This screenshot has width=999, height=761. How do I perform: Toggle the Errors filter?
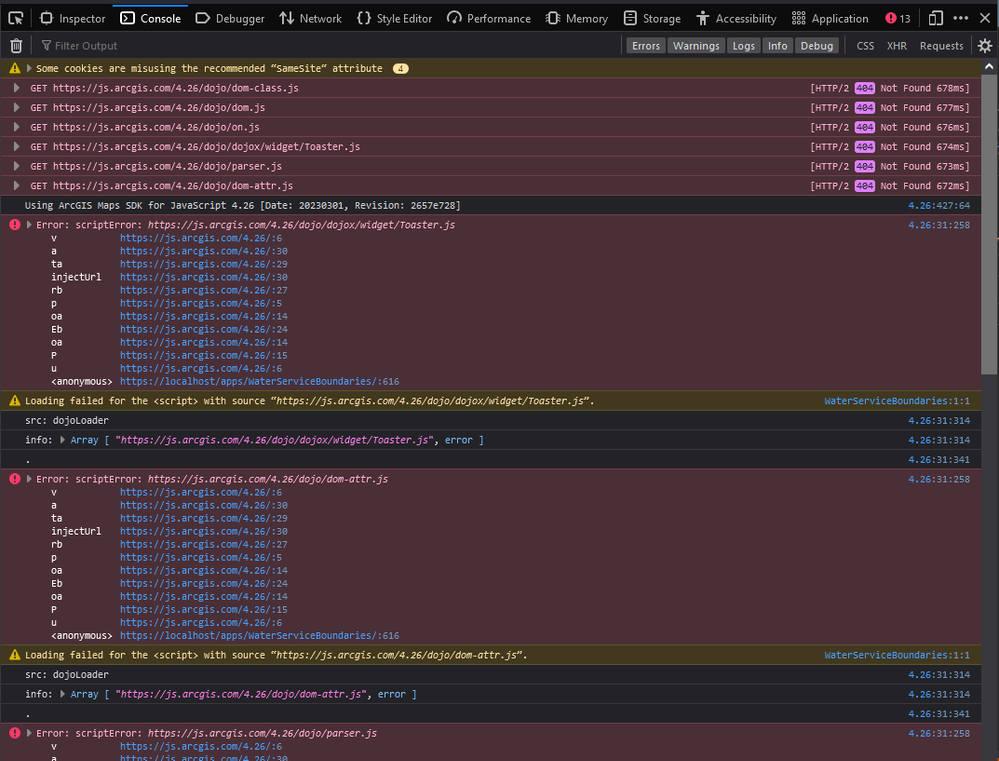[646, 46]
